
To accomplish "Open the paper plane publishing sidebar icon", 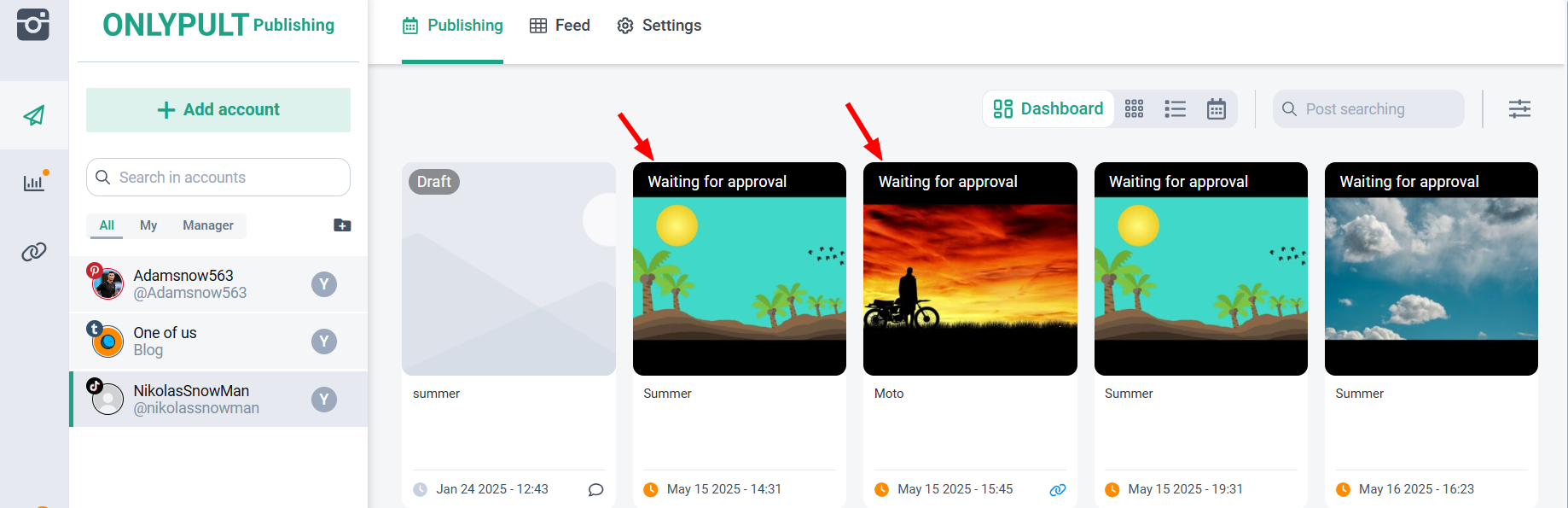I will coord(34,115).
